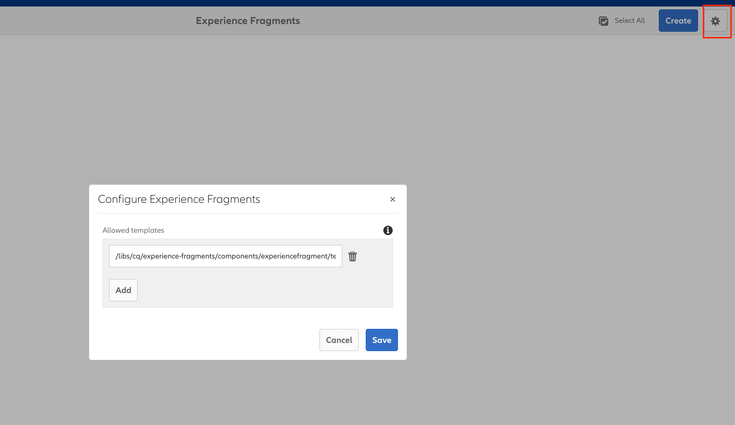Image resolution: width=735 pixels, height=425 pixels.
Task: Save the Experience Fragments configuration
Action: 381,340
